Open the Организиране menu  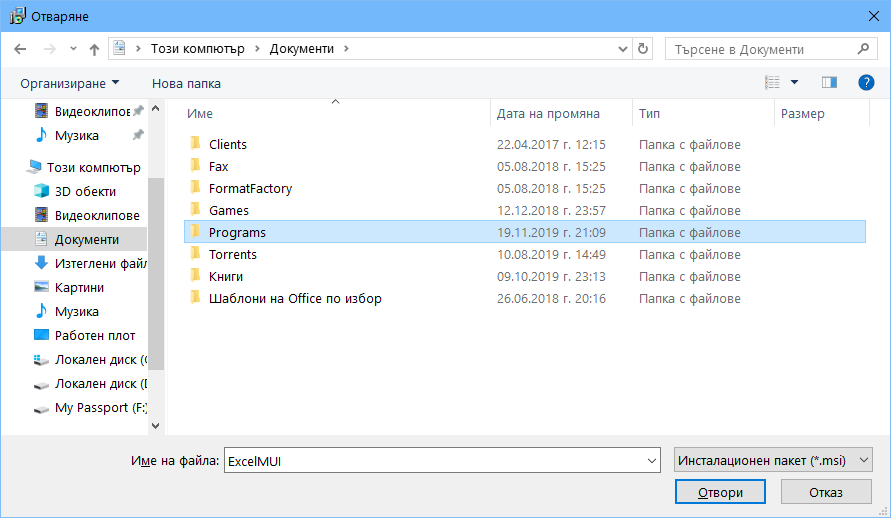coord(70,83)
